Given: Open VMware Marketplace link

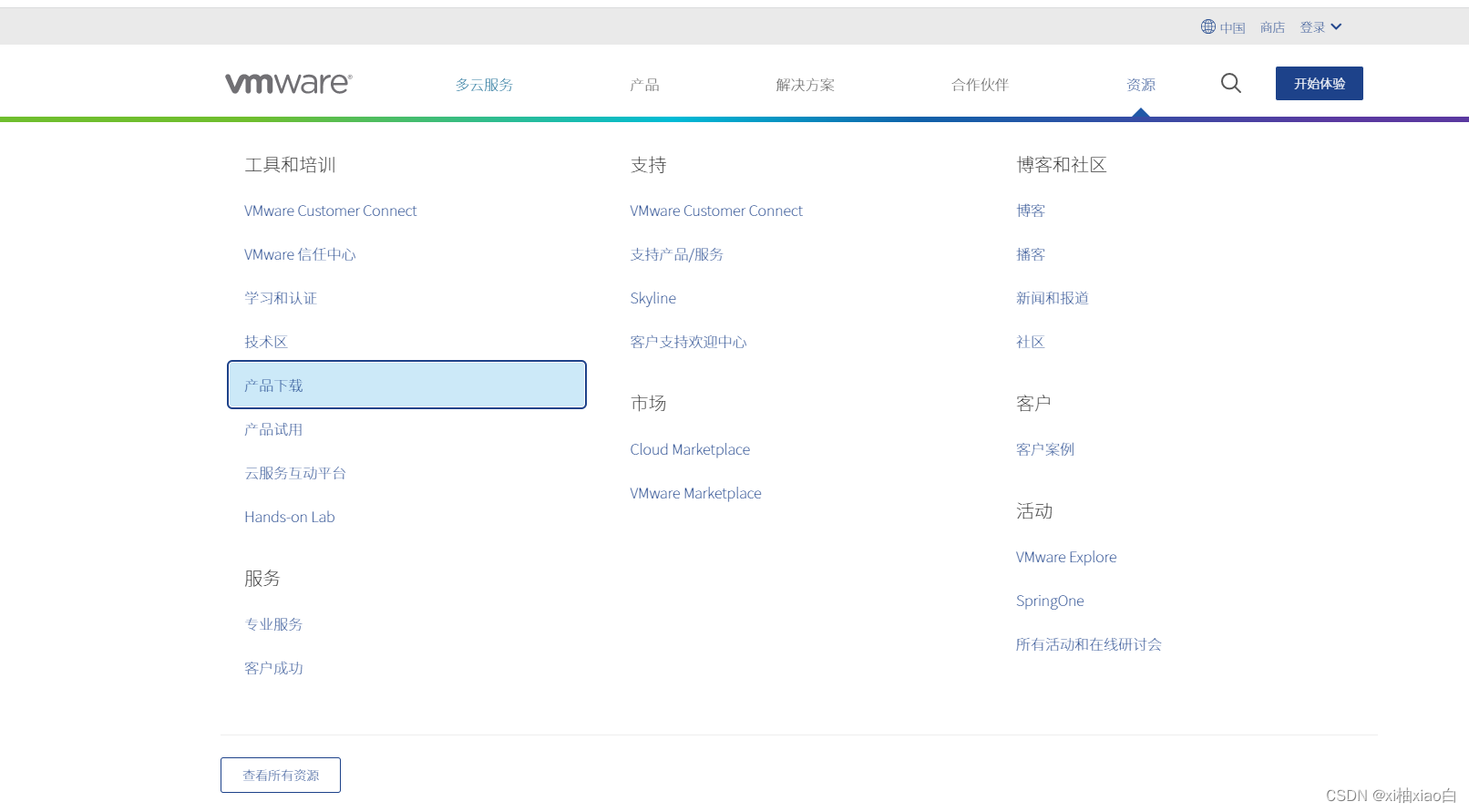Looking at the screenshot, I should click(695, 493).
